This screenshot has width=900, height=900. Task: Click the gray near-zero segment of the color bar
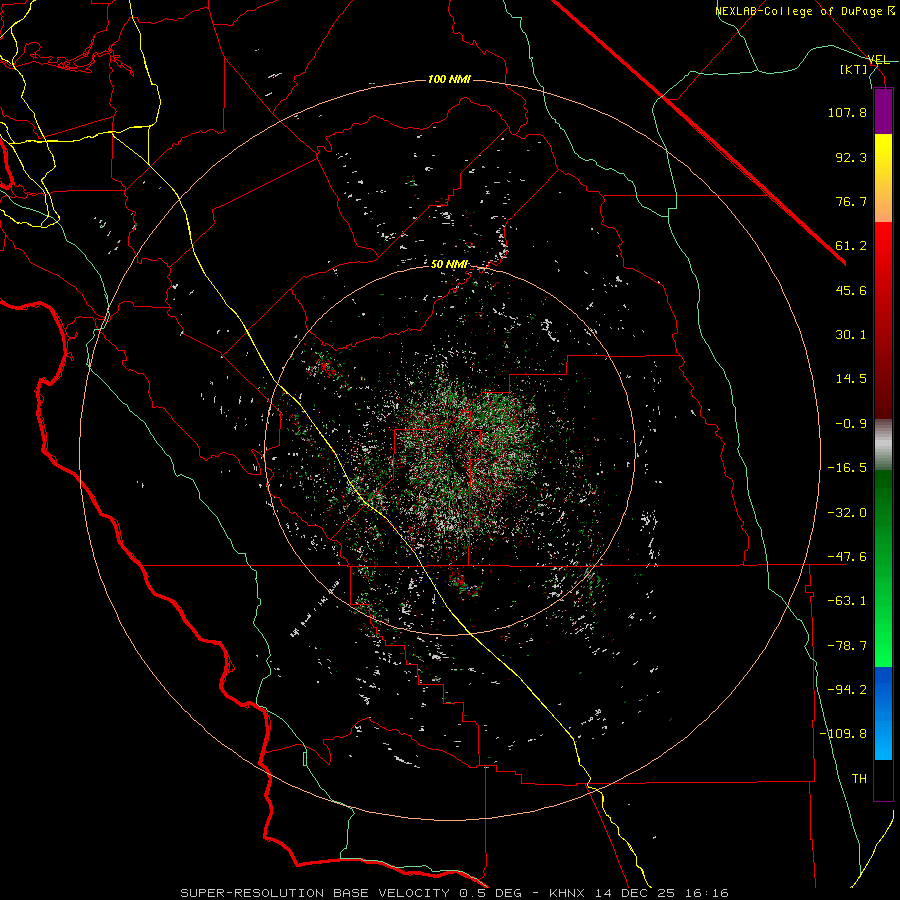coord(883,445)
